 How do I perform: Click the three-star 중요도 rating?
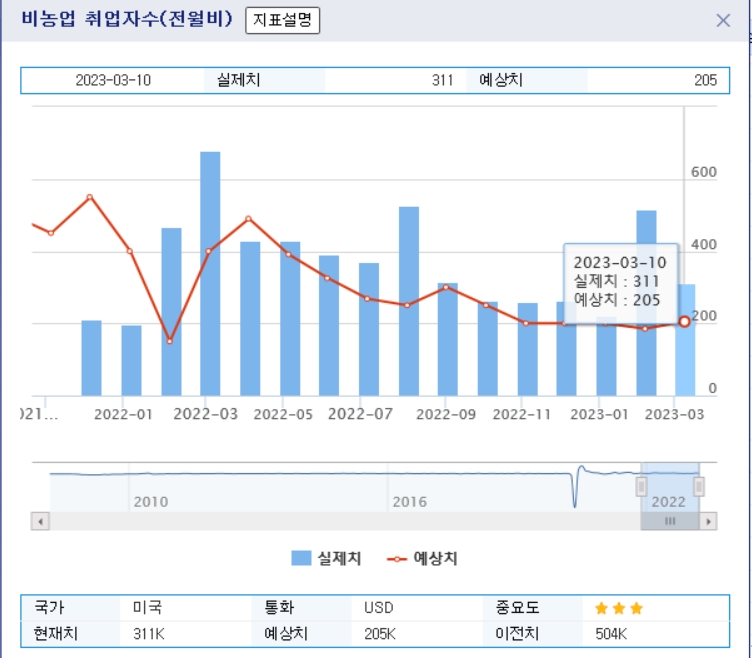[x=619, y=608]
